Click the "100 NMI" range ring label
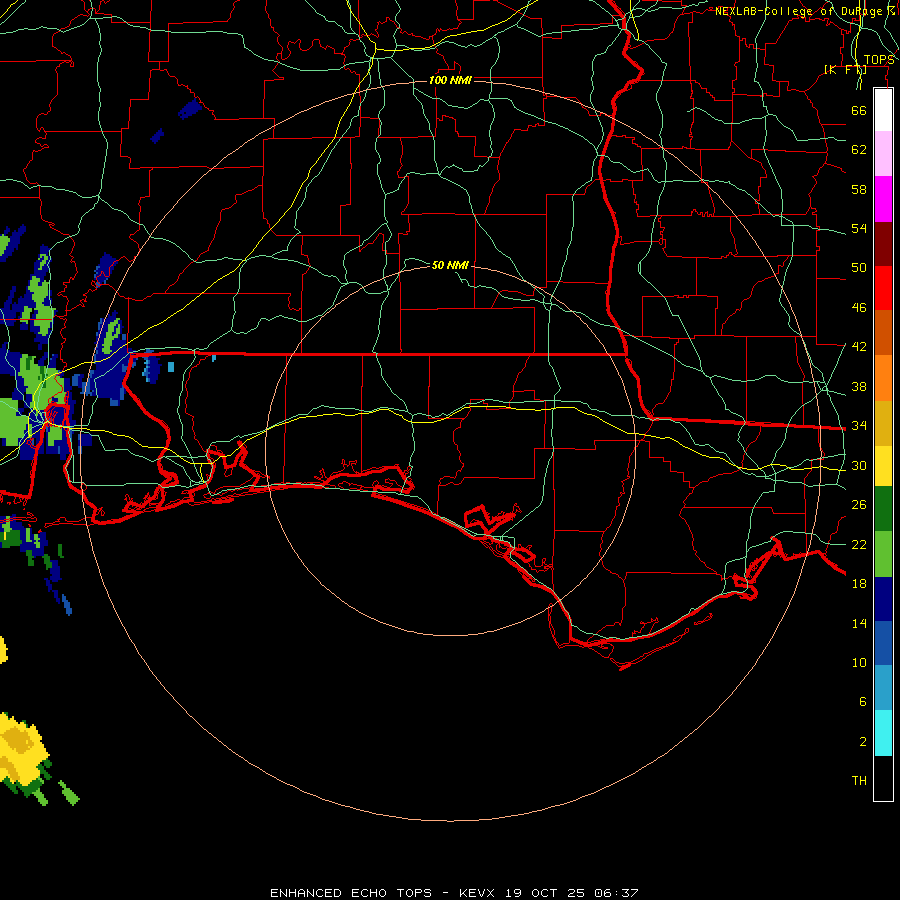Viewport: 900px width, 900px height. pos(450,80)
